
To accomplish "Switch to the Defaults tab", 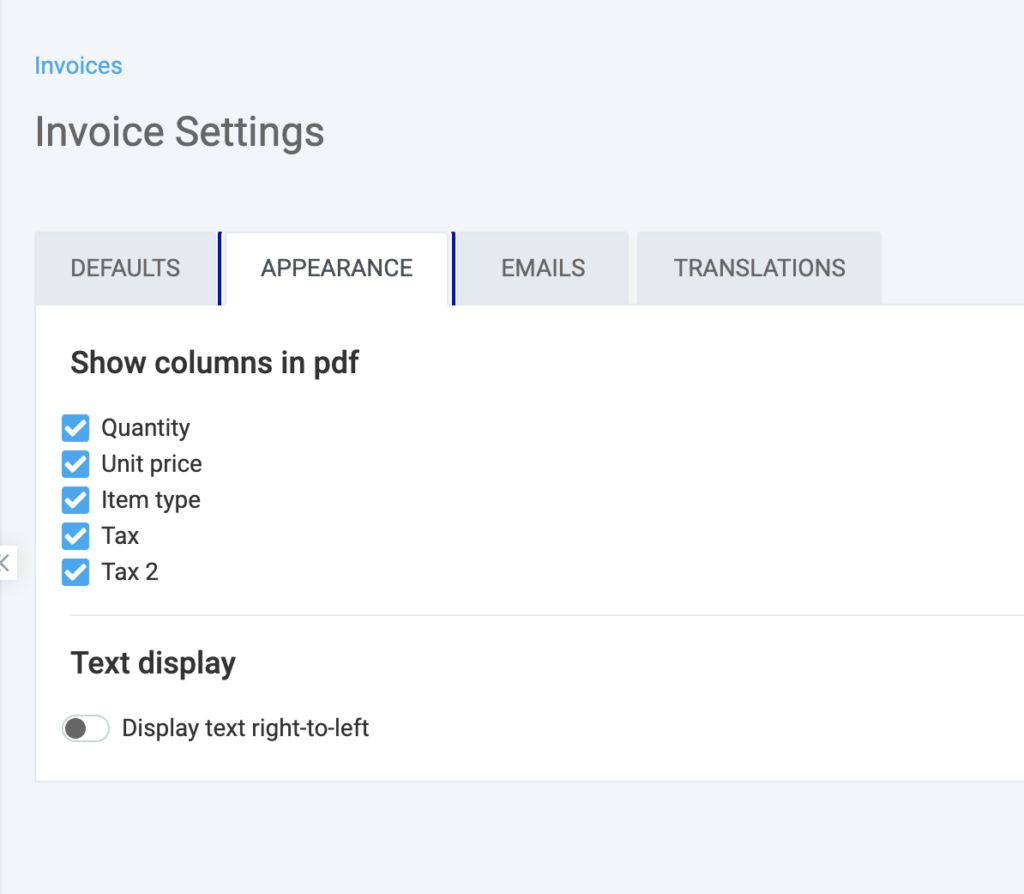I will 126,268.
